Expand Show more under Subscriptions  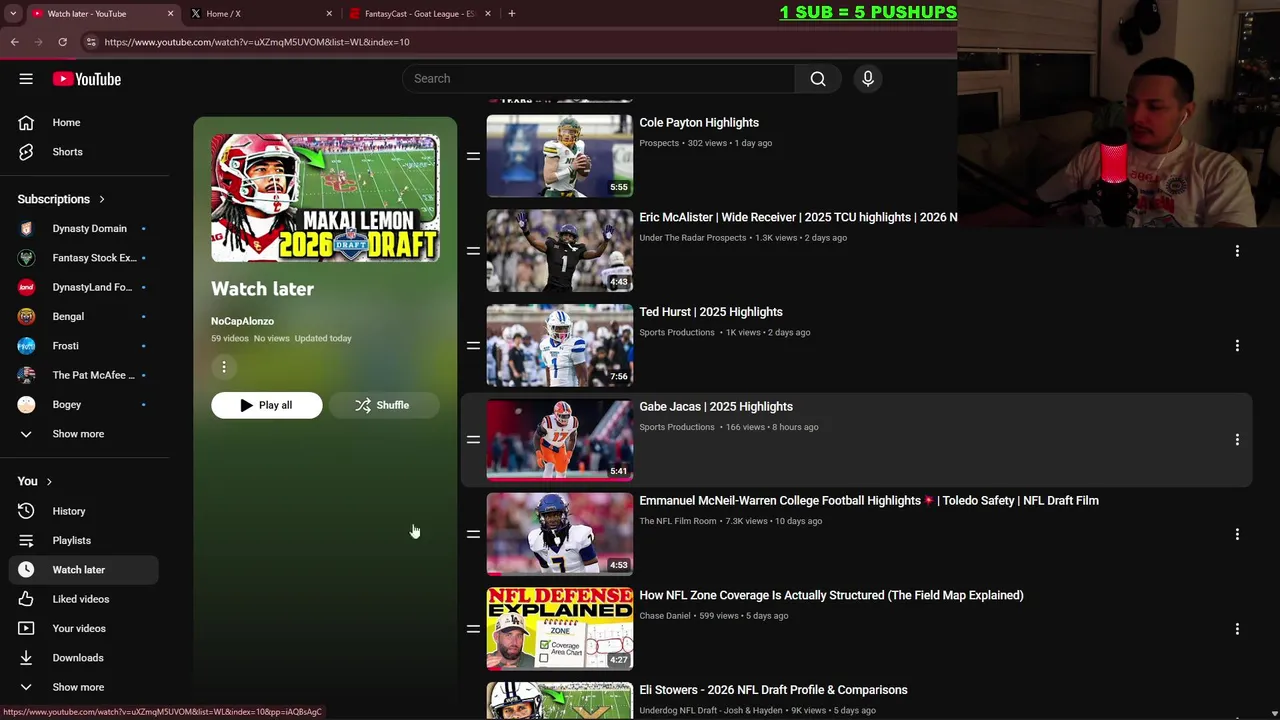click(84, 434)
